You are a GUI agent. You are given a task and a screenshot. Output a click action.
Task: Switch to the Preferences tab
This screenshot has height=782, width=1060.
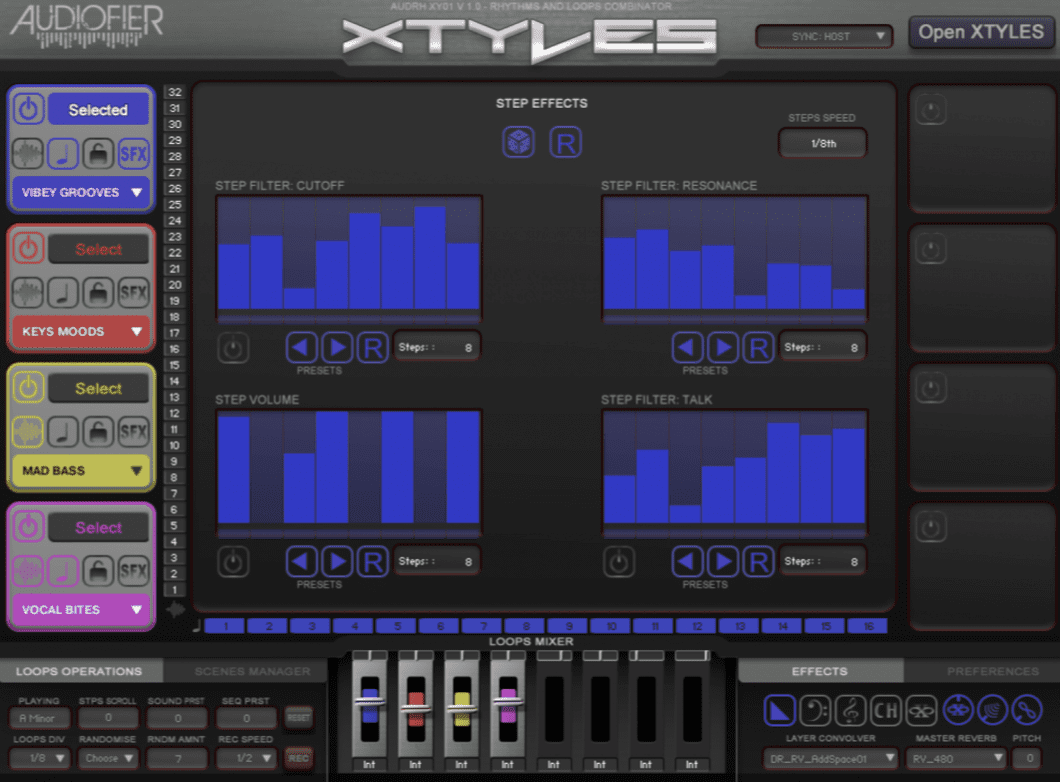pyautogui.click(x=982, y=671)
